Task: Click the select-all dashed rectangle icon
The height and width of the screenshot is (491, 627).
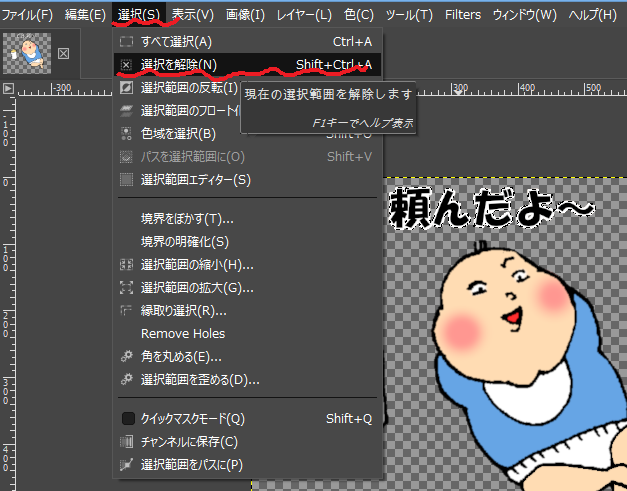Action: pyautogui.click(x=126, y=42)
